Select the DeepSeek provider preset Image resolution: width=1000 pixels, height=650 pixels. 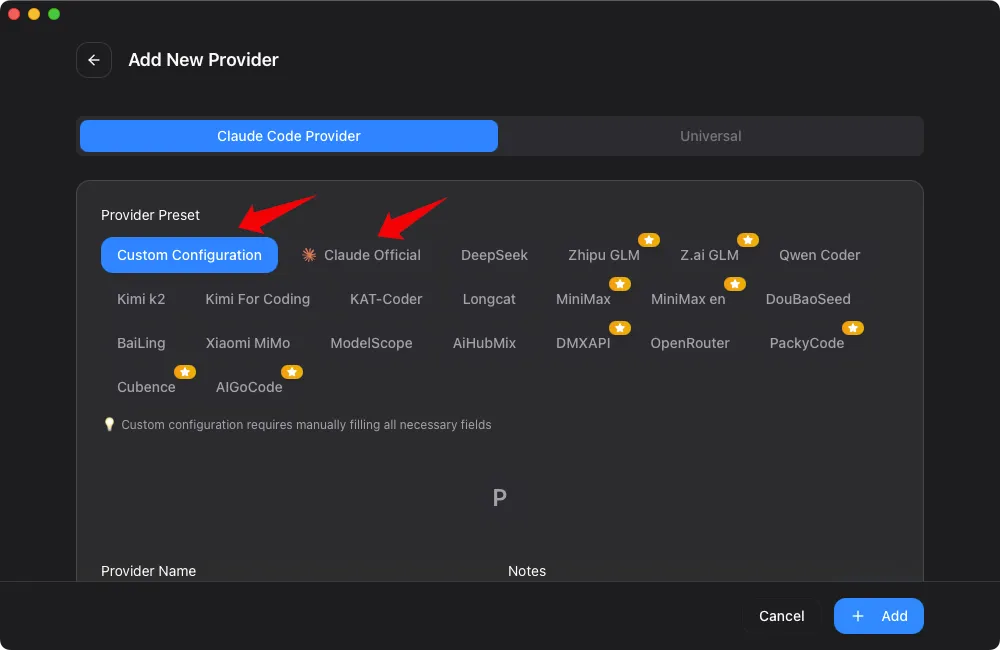494,255
